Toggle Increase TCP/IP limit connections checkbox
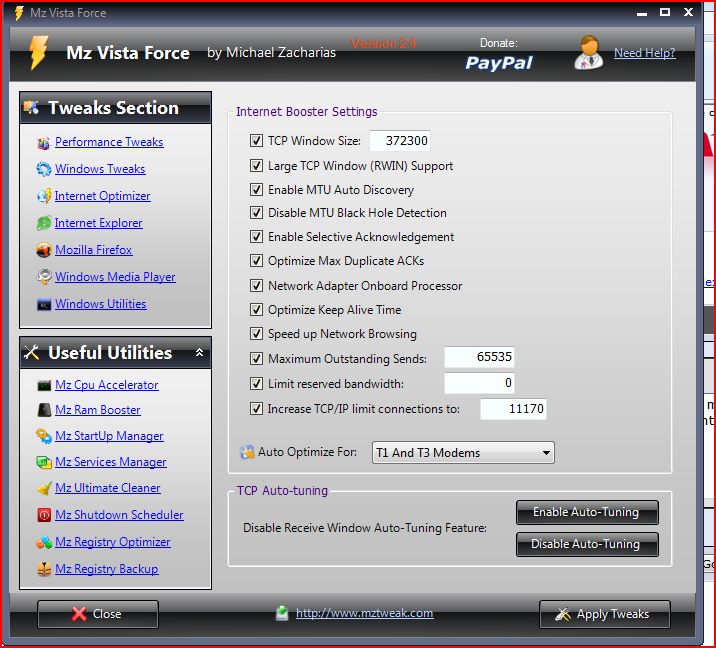 tap(256, 408)
